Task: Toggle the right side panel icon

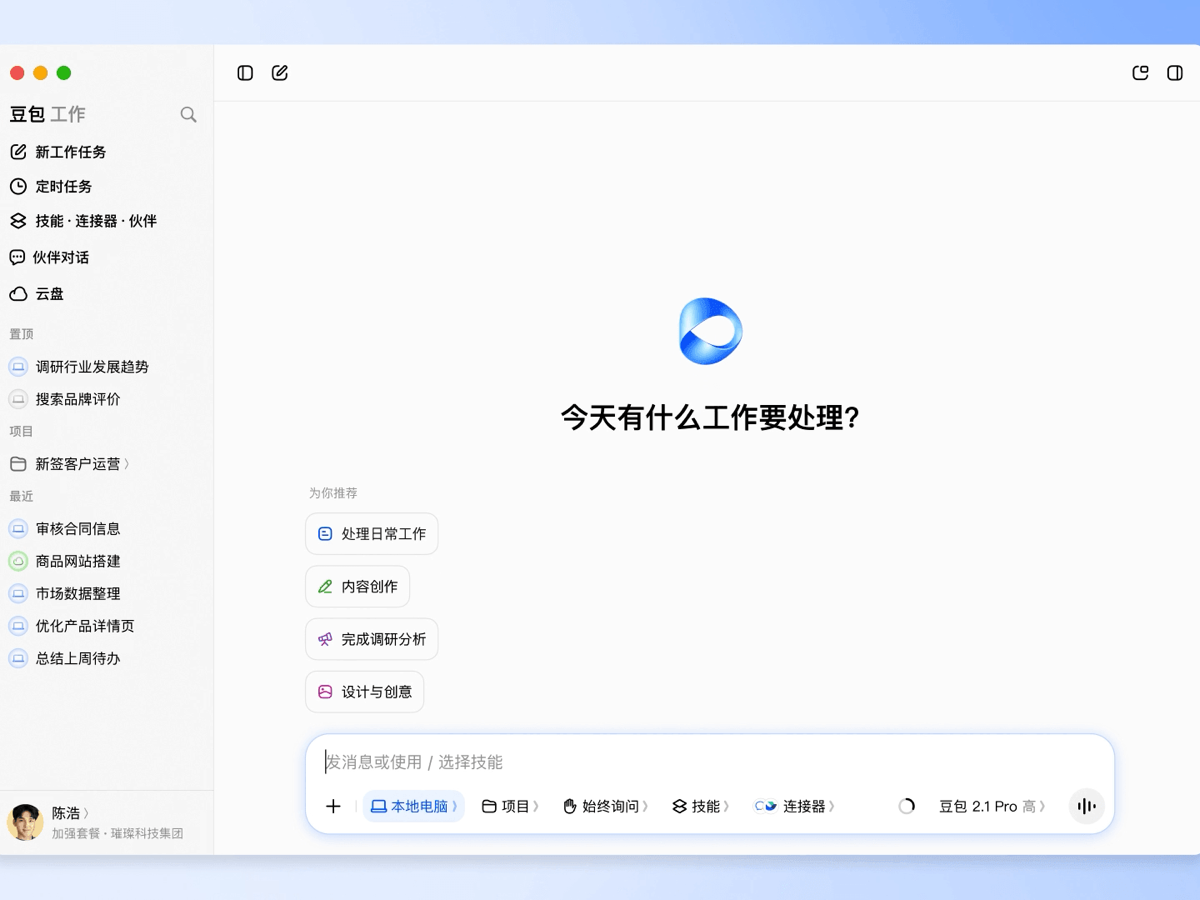Action: [1175, 73]
